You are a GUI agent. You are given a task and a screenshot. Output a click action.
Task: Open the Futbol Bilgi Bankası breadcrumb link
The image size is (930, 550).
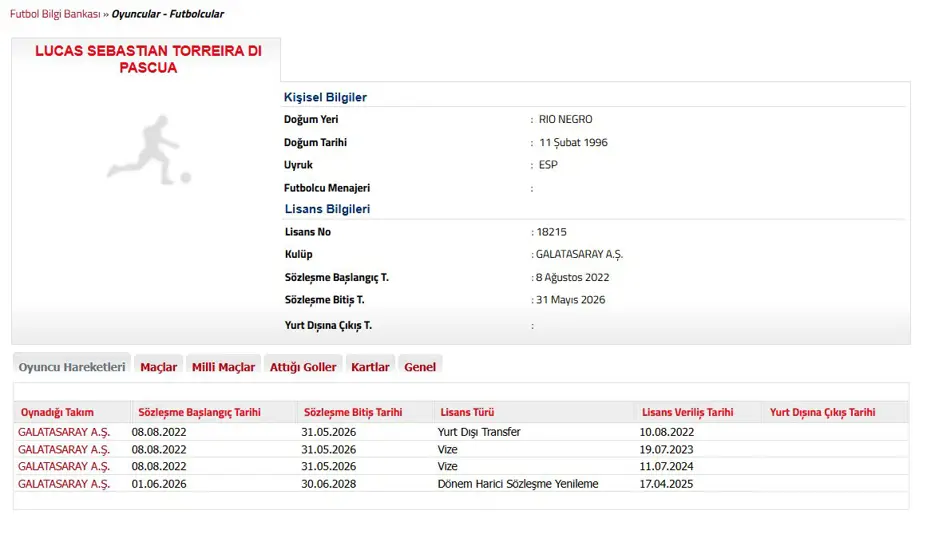pyautogui.click(x=55, y=14)
